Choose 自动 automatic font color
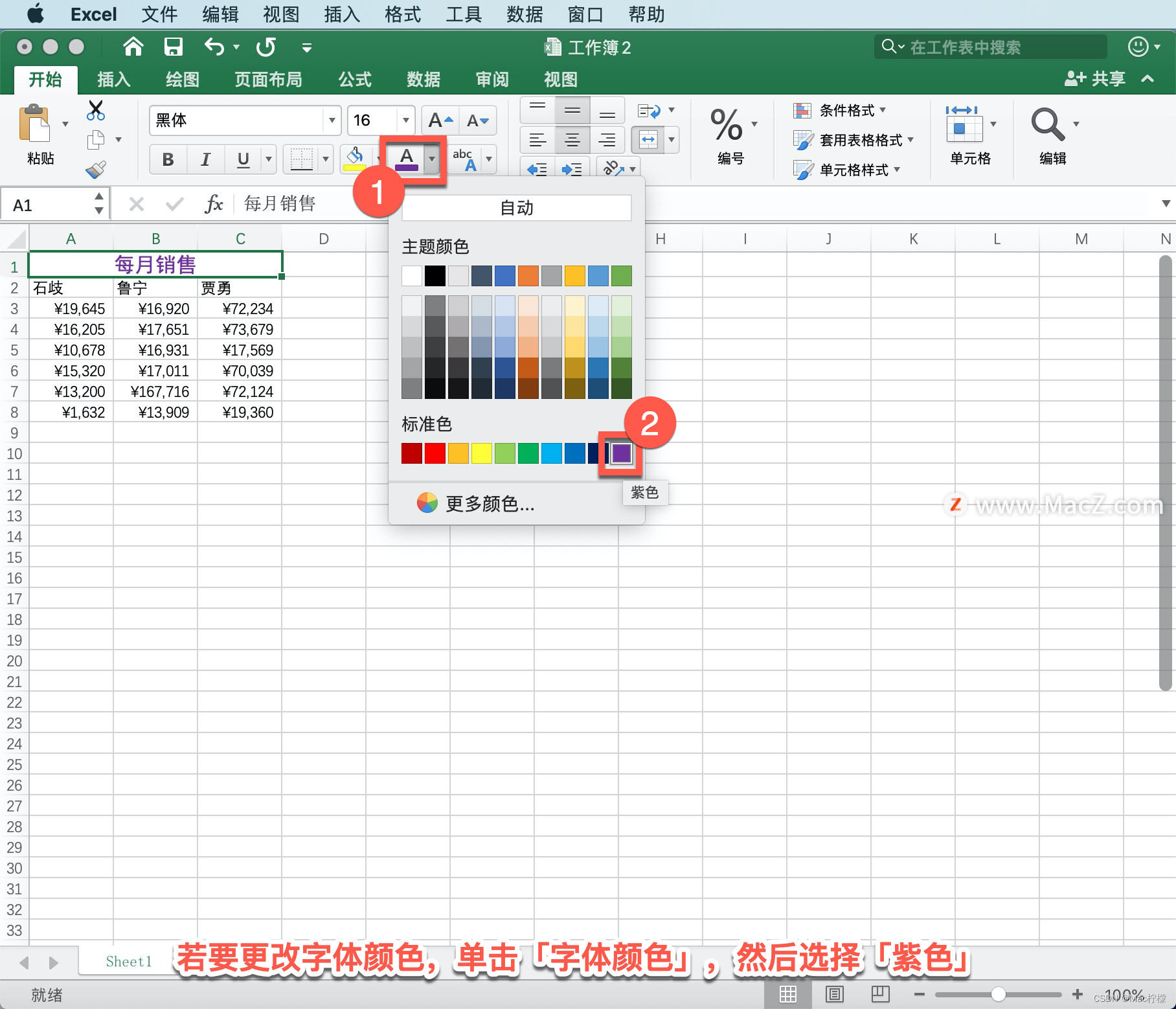Screen dimensions: 1176x1009 tap(517, 208)
